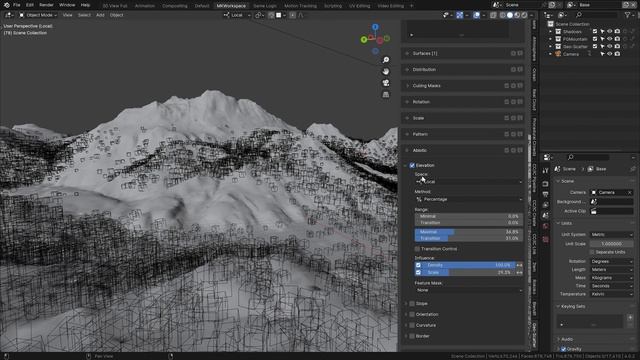Screen dimensions: 640x360
Task: Select solid viewport shading mode
Action: point(510,15)
